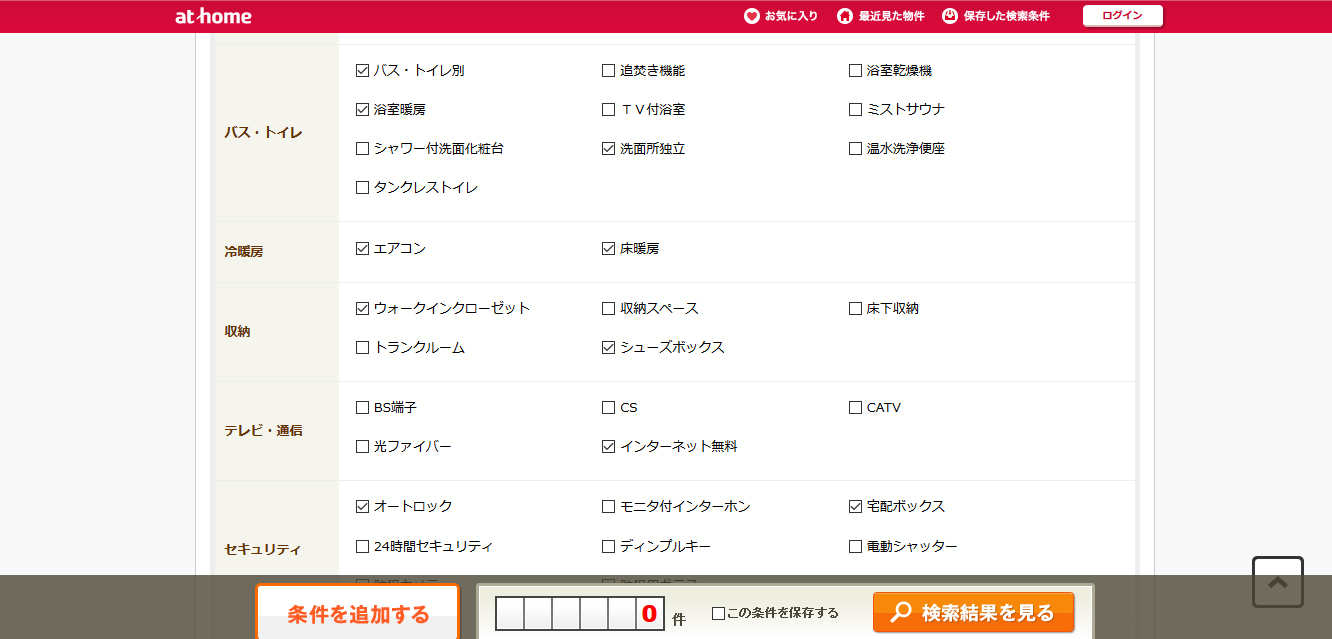Image resolution: width=1332 pixels, height=639 pixels.
Task: Open recently viewed properties house icon
Action: [845, 16]
